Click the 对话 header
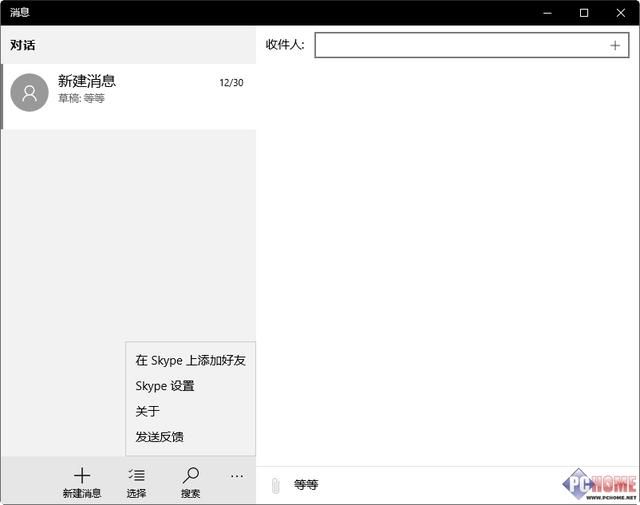The image size is (640, 505). click(22, 45)
